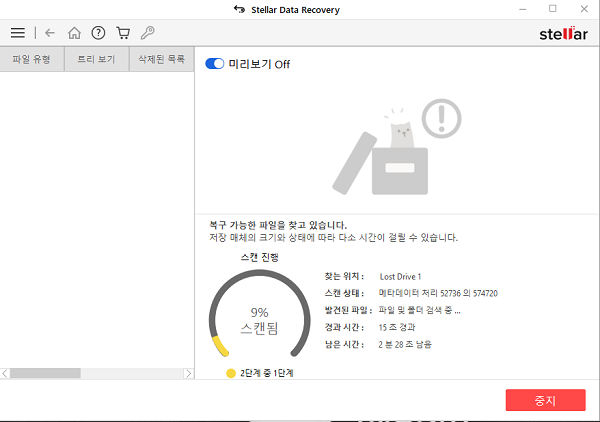This screenshot has width=600, height=422.
Task: Switch to the 파일 유형 tab
Action: (x=31, y=59)
